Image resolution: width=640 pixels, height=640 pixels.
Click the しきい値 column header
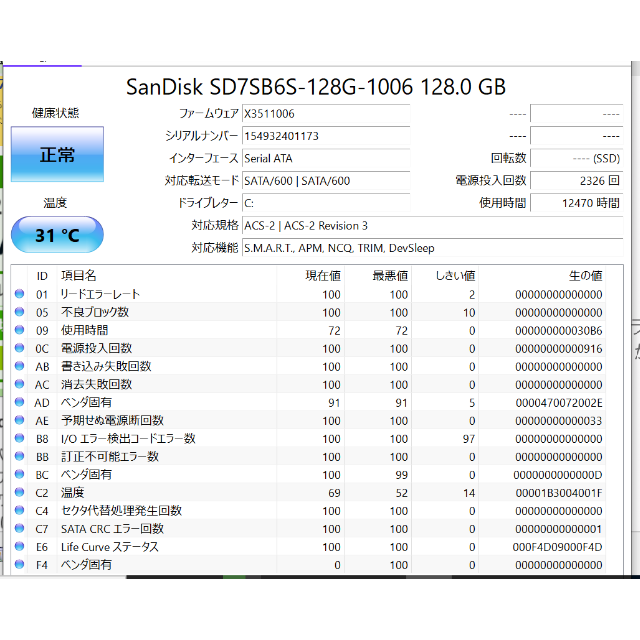(455, 276)
